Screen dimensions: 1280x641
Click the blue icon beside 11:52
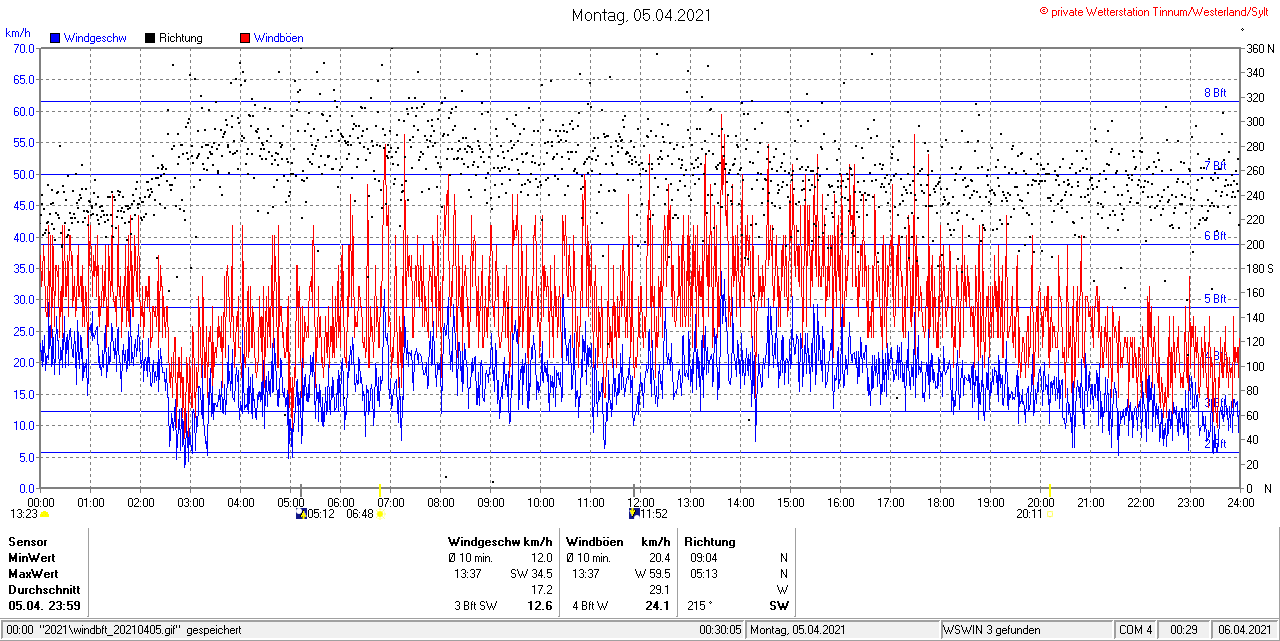[634, 514]
